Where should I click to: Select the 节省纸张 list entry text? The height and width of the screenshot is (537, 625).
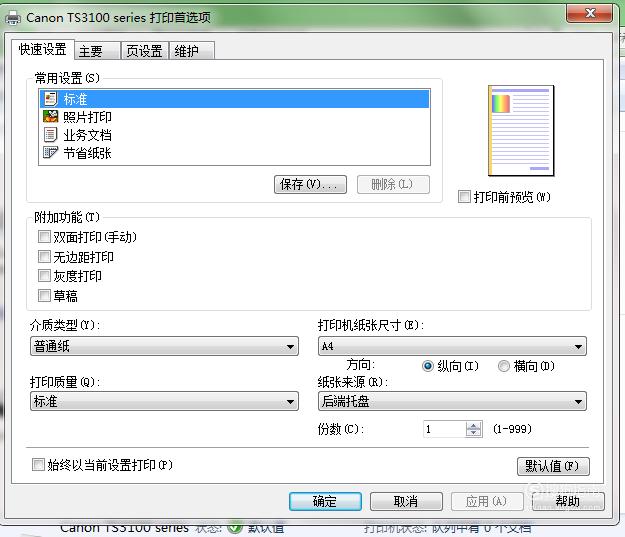tap(87, 153)
